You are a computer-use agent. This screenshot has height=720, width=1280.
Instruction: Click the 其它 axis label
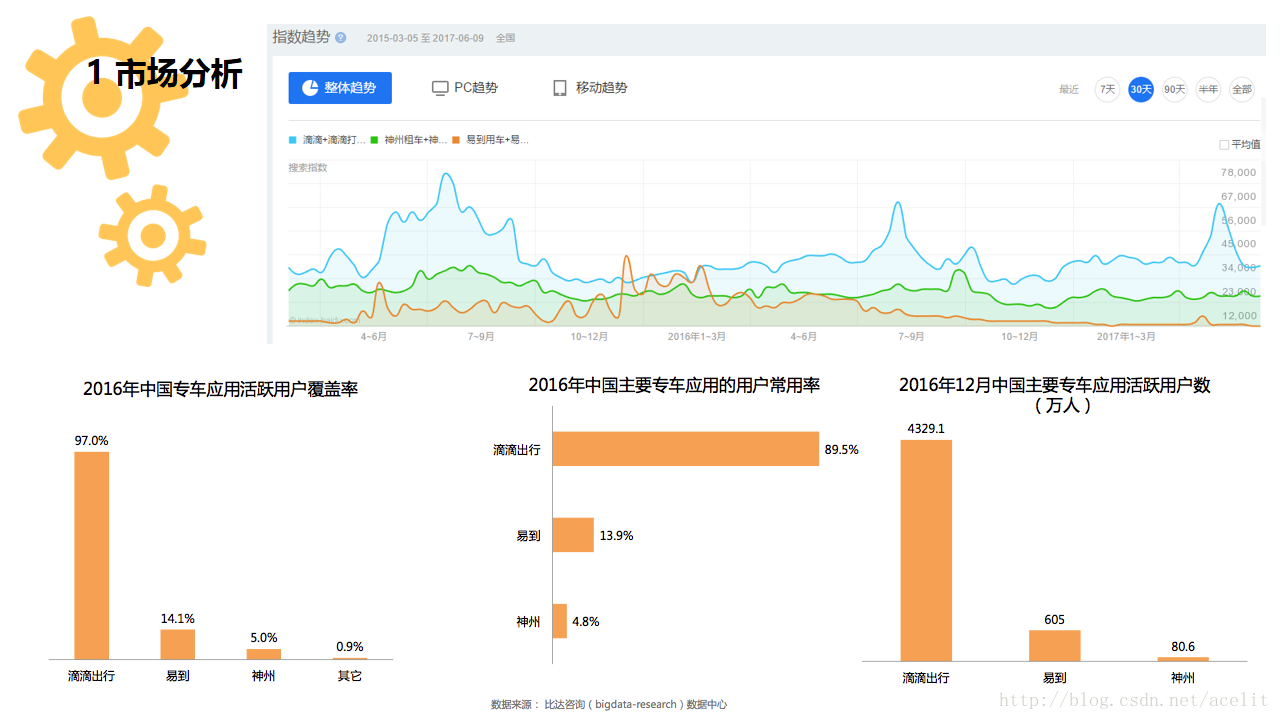pyautogui.click(x=350, y=676)
